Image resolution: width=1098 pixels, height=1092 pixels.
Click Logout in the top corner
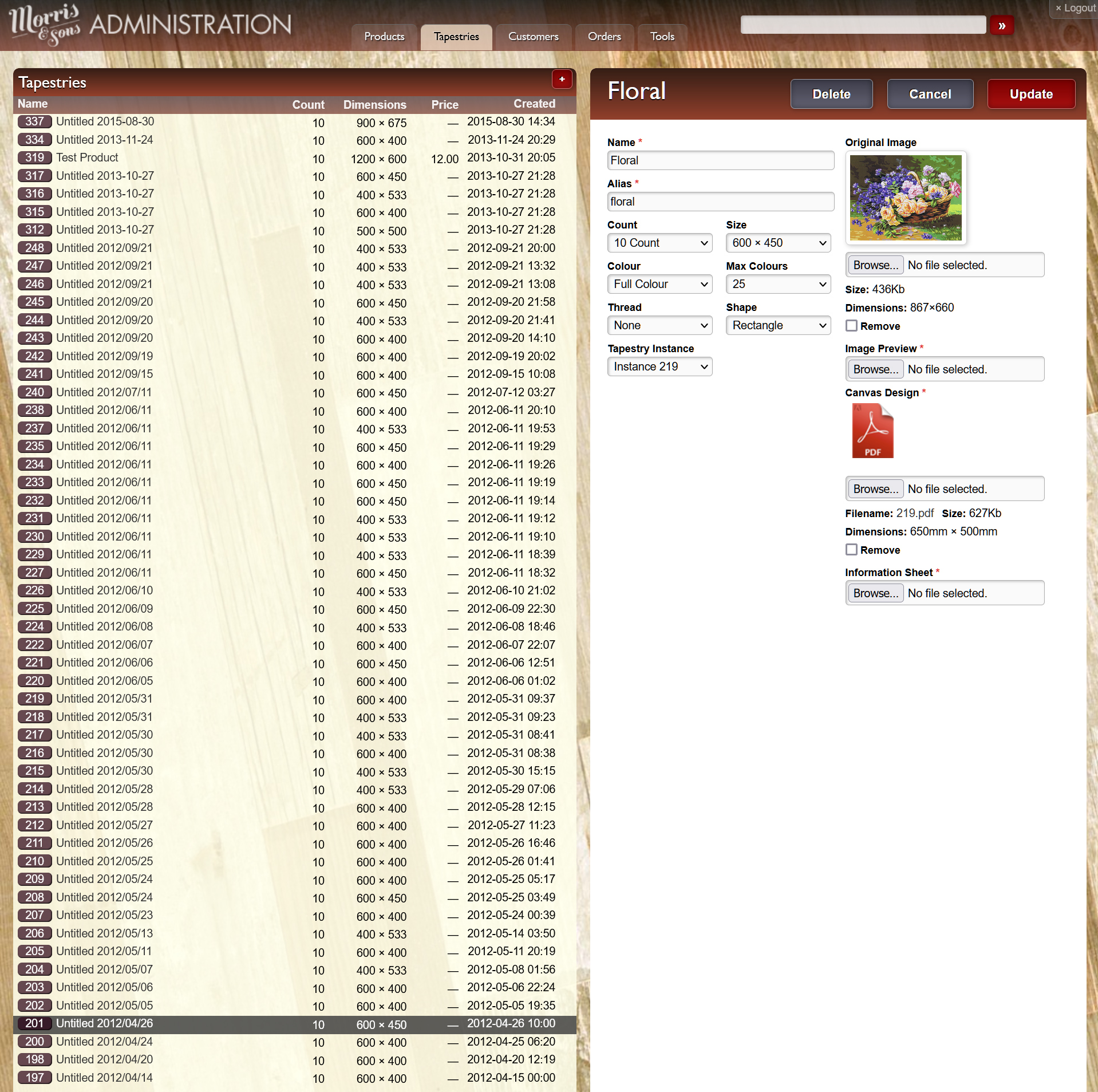point(1075,8)
